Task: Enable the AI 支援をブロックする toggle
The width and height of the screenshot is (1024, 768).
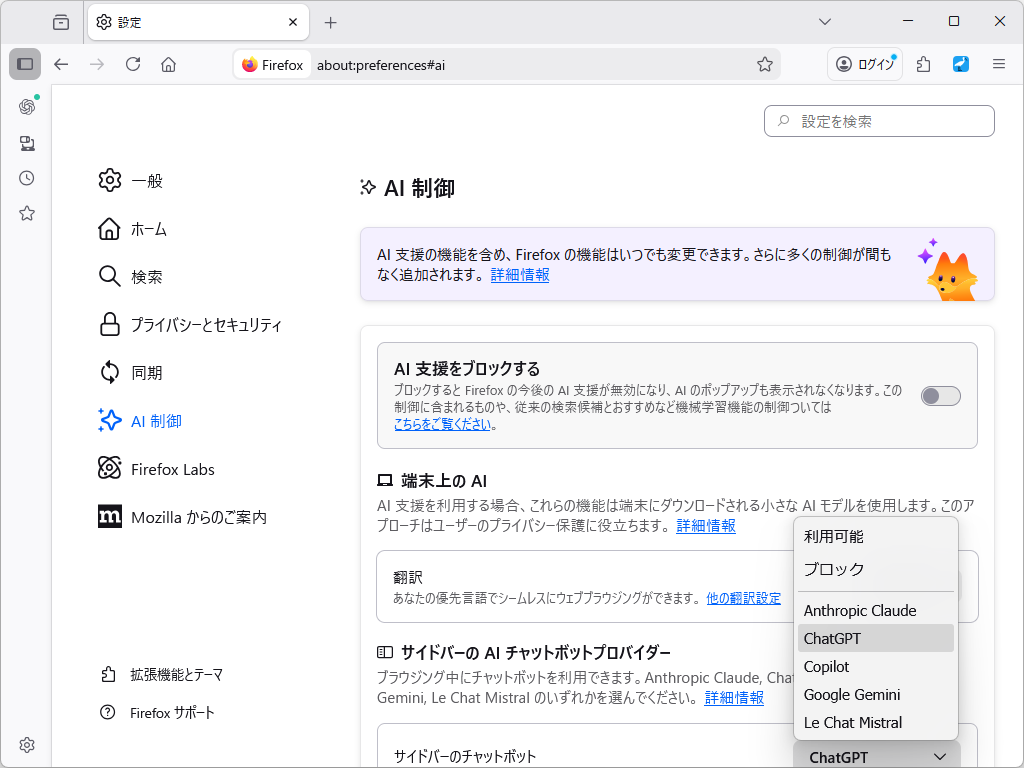Action: click(x=939, y=396)
